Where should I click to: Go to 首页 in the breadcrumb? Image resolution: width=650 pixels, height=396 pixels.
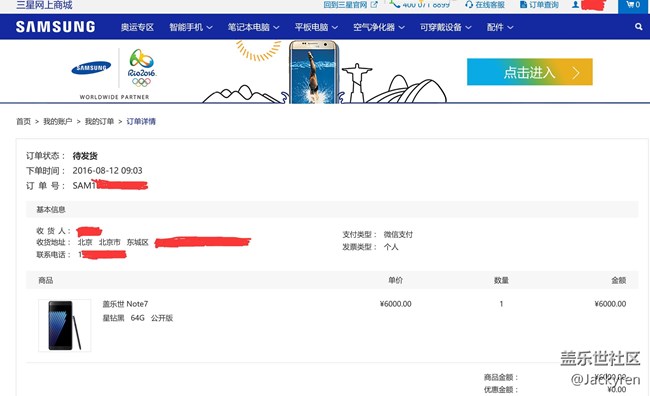(x=23, y=121)
